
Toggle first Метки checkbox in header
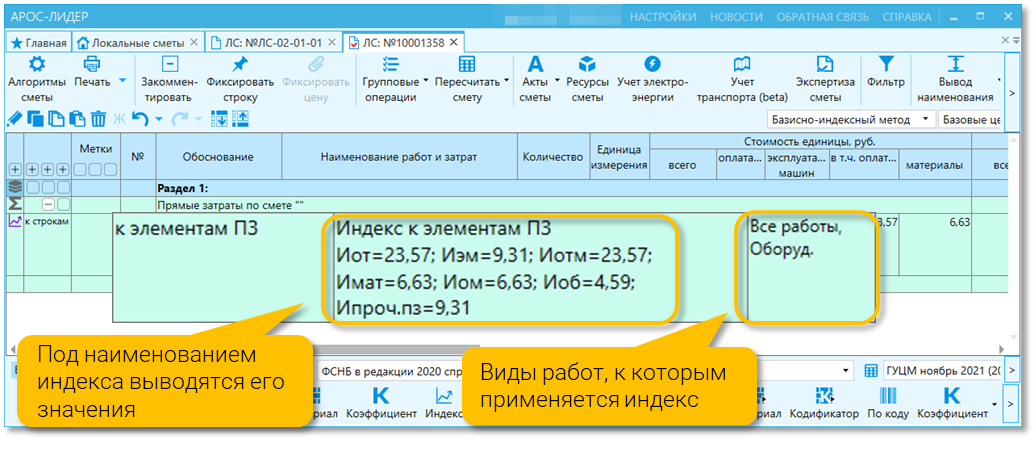[81, 169]
